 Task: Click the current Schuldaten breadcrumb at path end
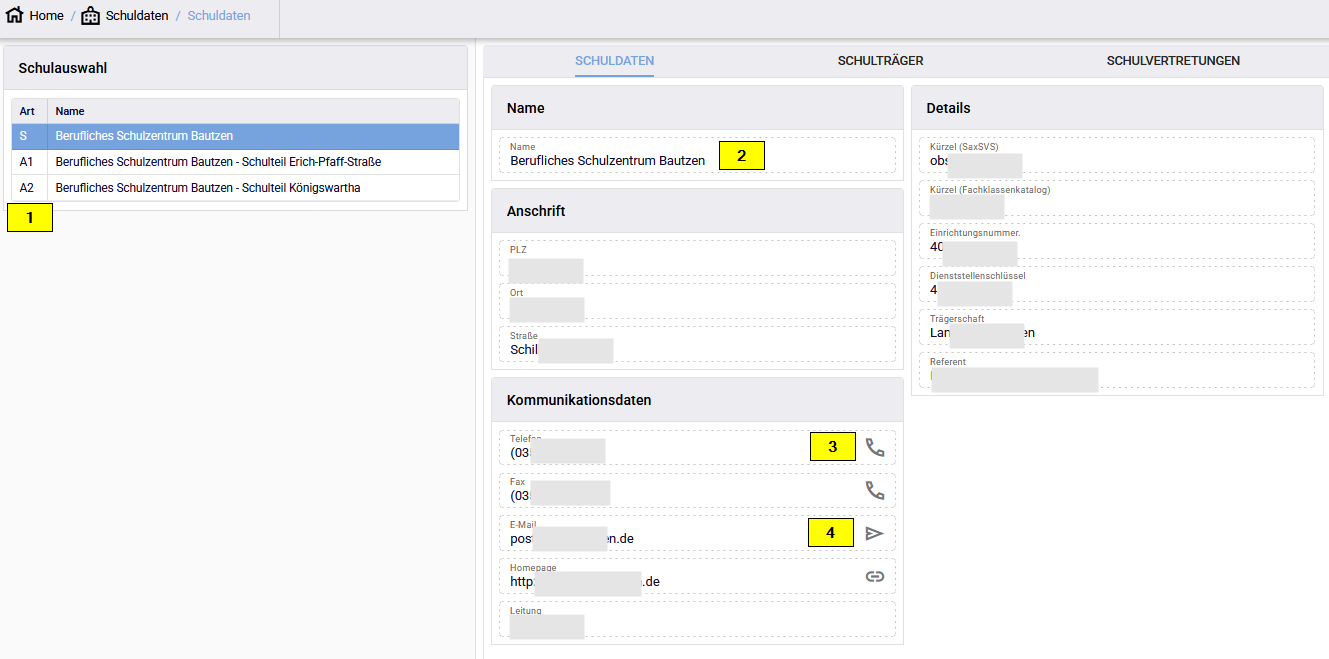pyautogui.click(x=219, y=16)
